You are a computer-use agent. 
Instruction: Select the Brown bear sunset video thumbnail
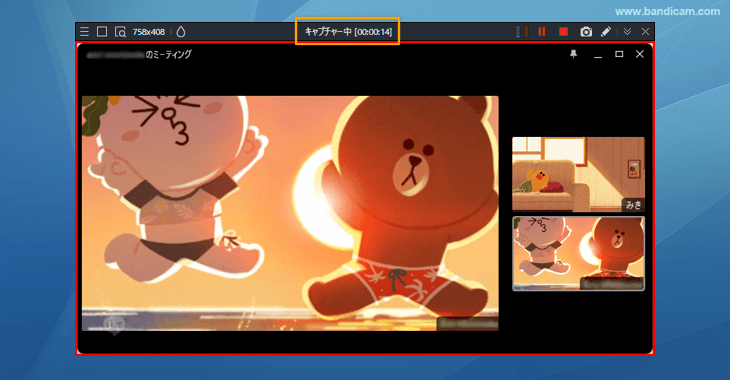point(578,253)
